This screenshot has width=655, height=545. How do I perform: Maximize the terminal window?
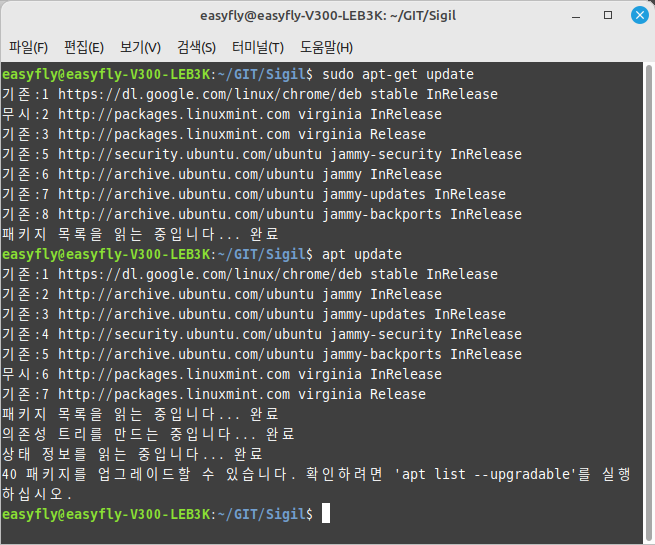pos(608,15)
